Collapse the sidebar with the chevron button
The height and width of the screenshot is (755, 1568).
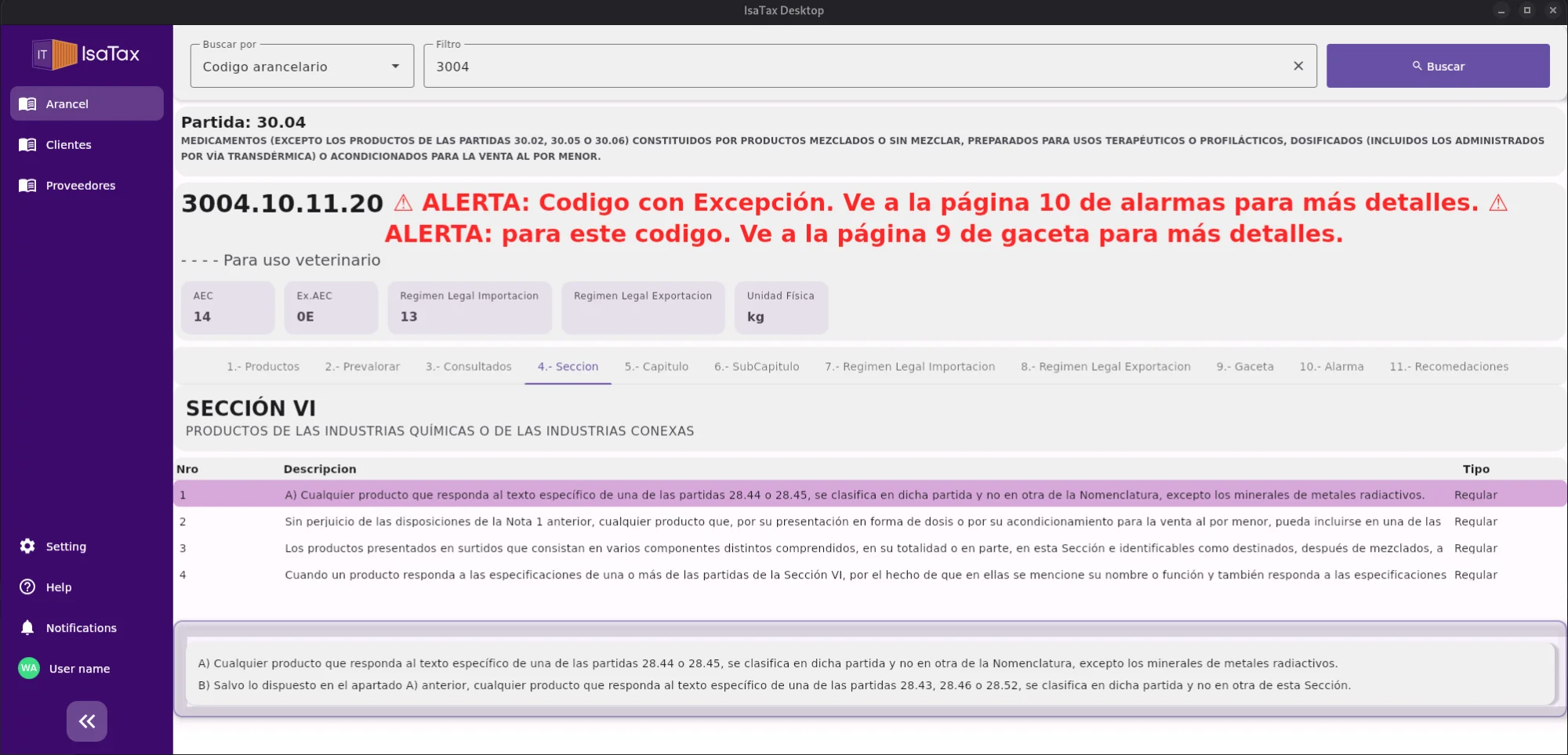pos(86,721)
